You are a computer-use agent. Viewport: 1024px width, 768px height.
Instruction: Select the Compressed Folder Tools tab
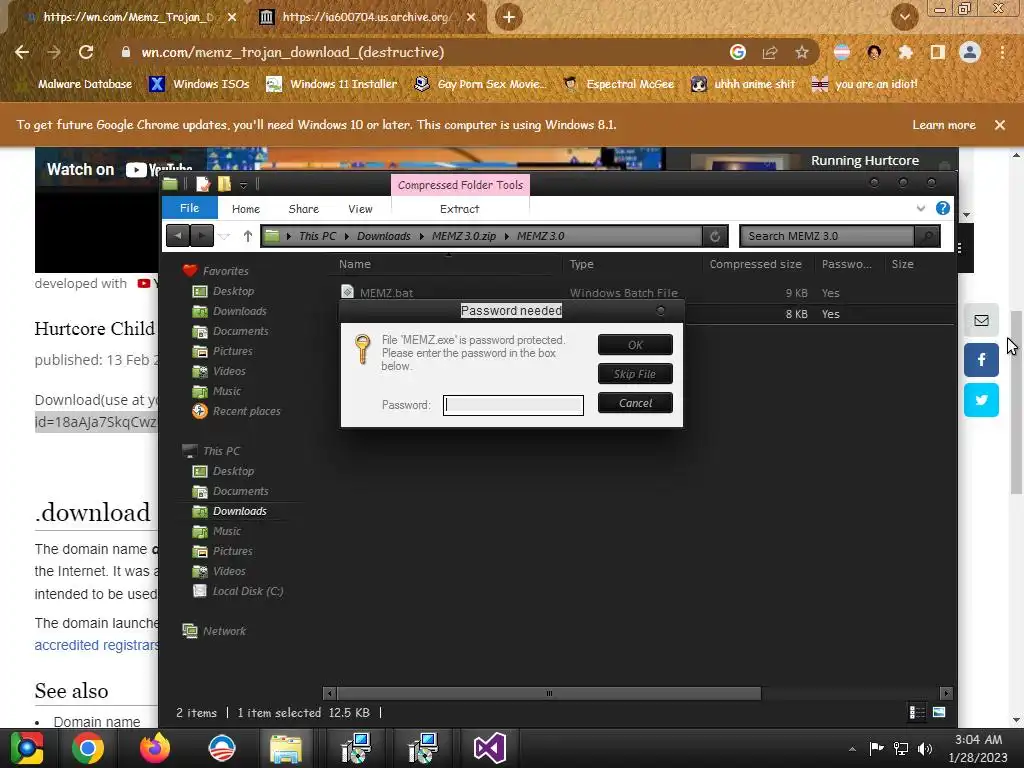[460, 185]
